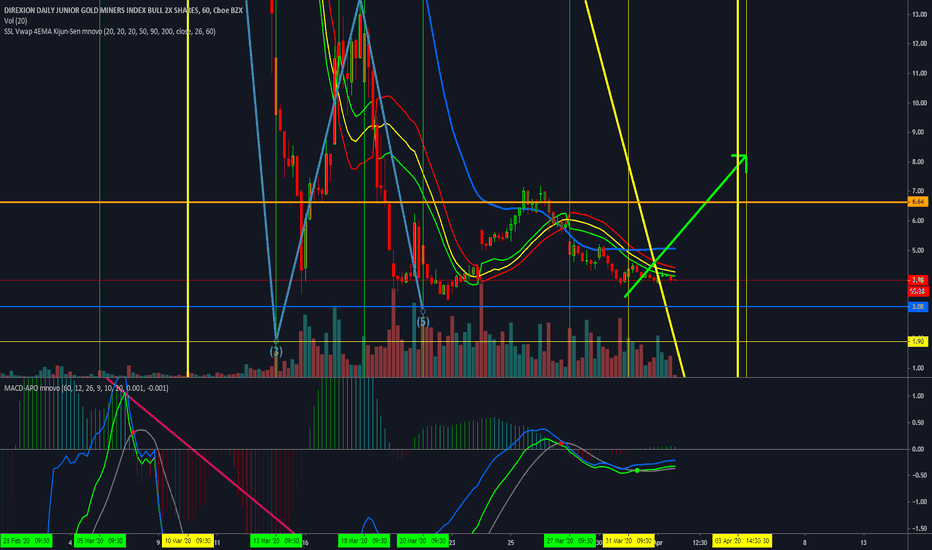Click the yellow 1.90 price label
Screen dimensions: 932x550
click(918, 341)
